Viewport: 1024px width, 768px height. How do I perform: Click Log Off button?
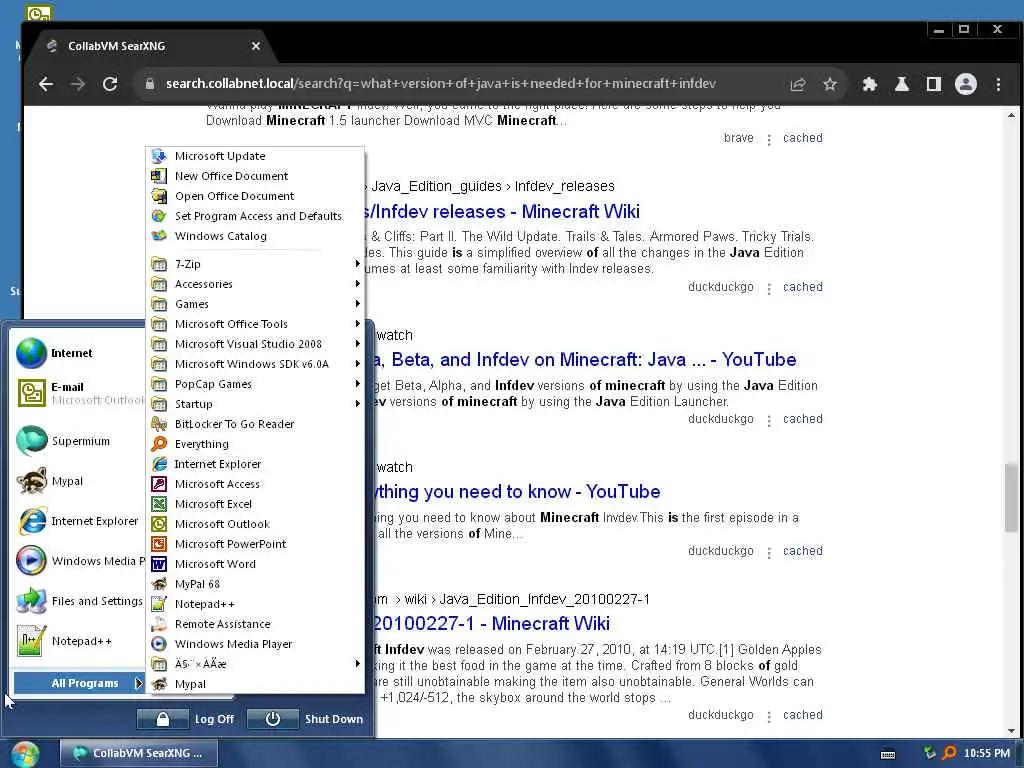point(185,719)
